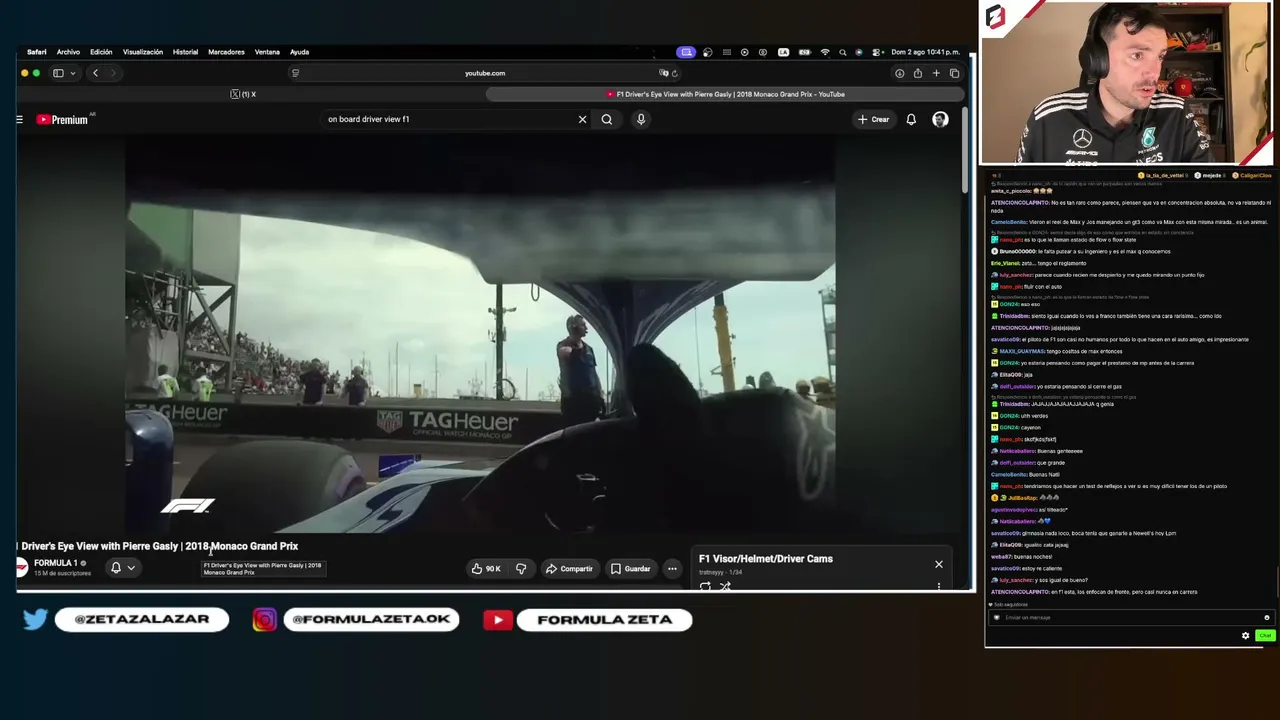Open chat settings gear
1280x720 pixels.
click(x=1245, y=636)
